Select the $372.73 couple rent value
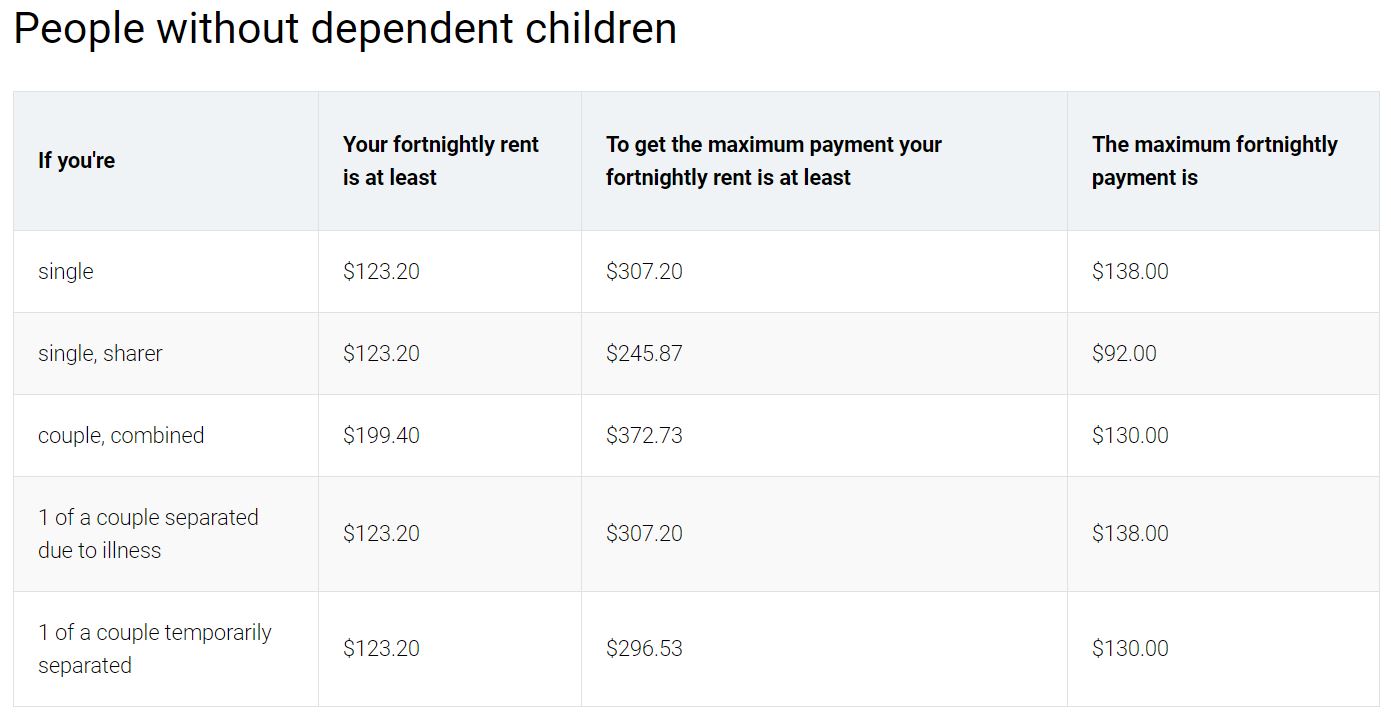Screen dimensions: 1391x720 point(644,435)
